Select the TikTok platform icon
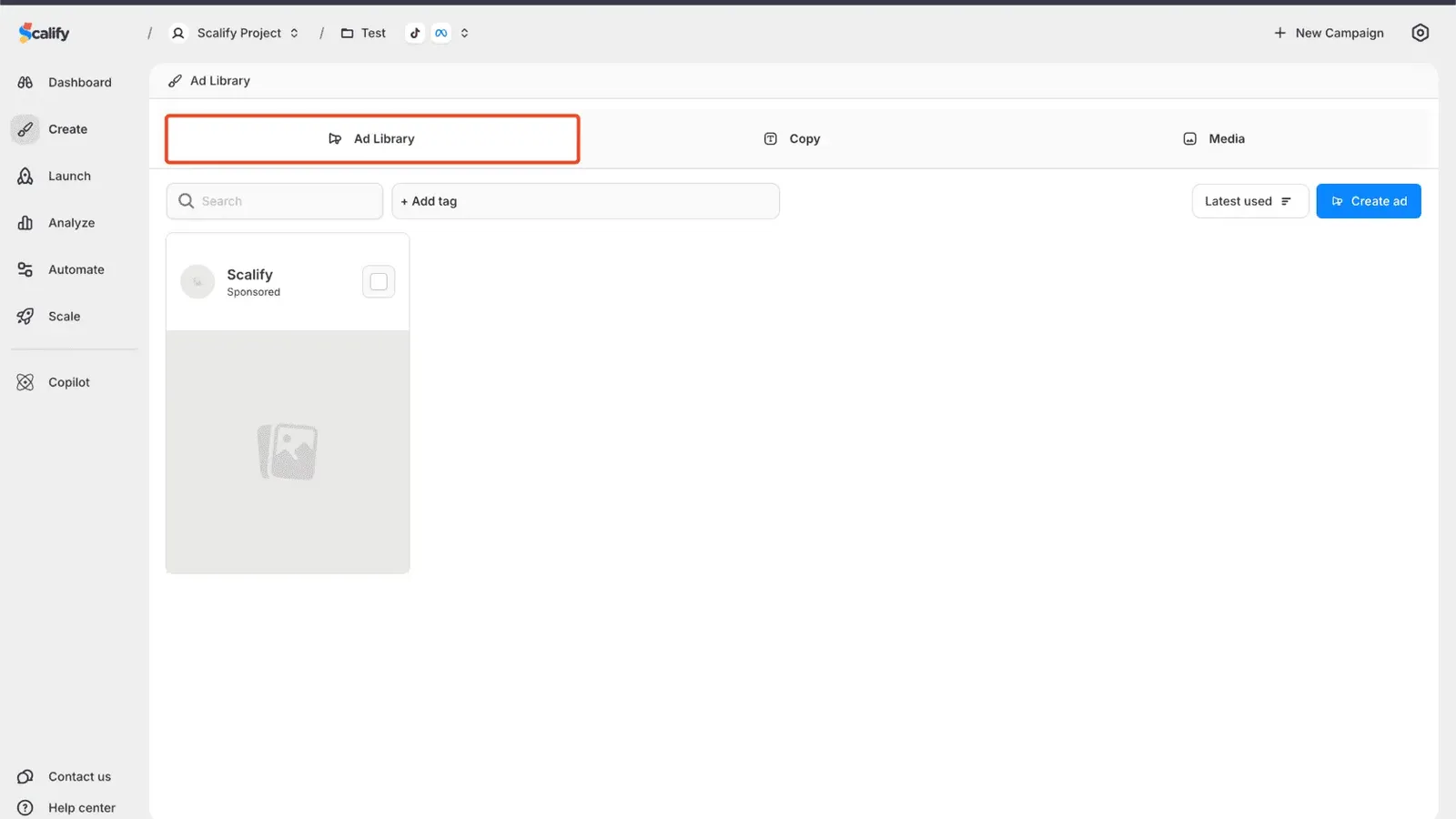Screen dimensions: 1456x819 click(x=415, y=33)
